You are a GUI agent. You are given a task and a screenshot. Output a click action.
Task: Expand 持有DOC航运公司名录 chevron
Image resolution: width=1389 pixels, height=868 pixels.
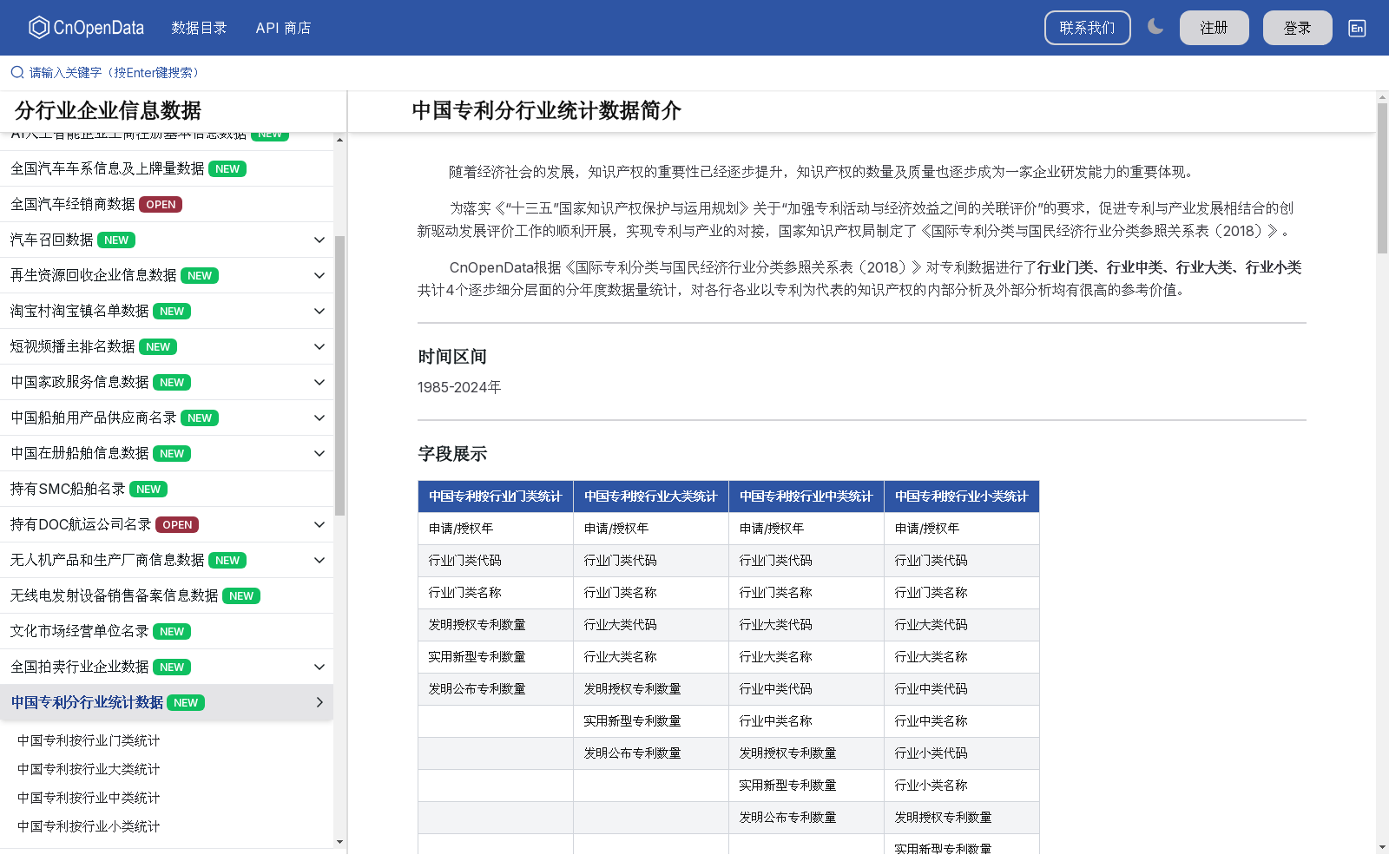(x=319, y=524)
